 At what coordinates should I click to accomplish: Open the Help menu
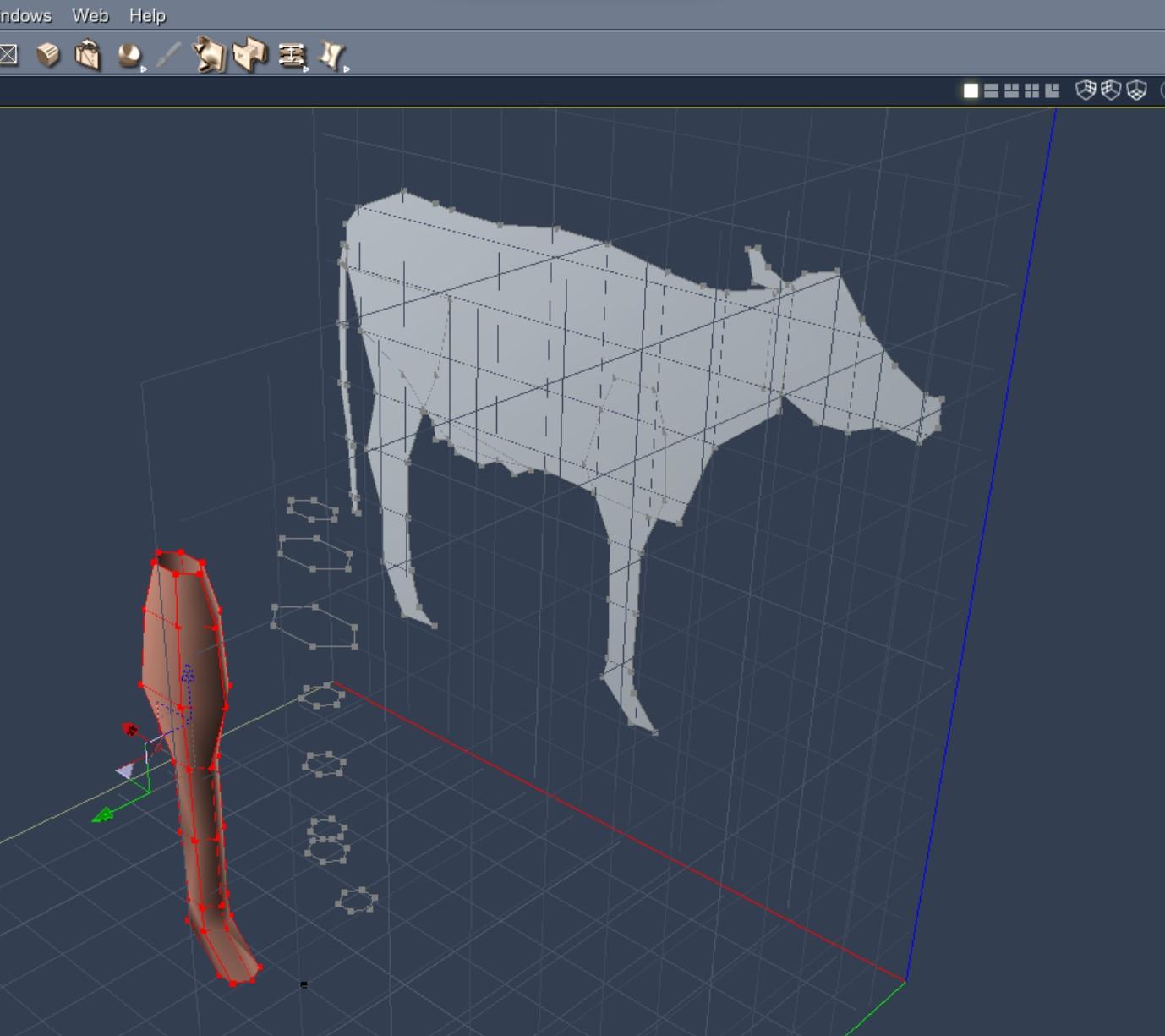tap(147, 15)
